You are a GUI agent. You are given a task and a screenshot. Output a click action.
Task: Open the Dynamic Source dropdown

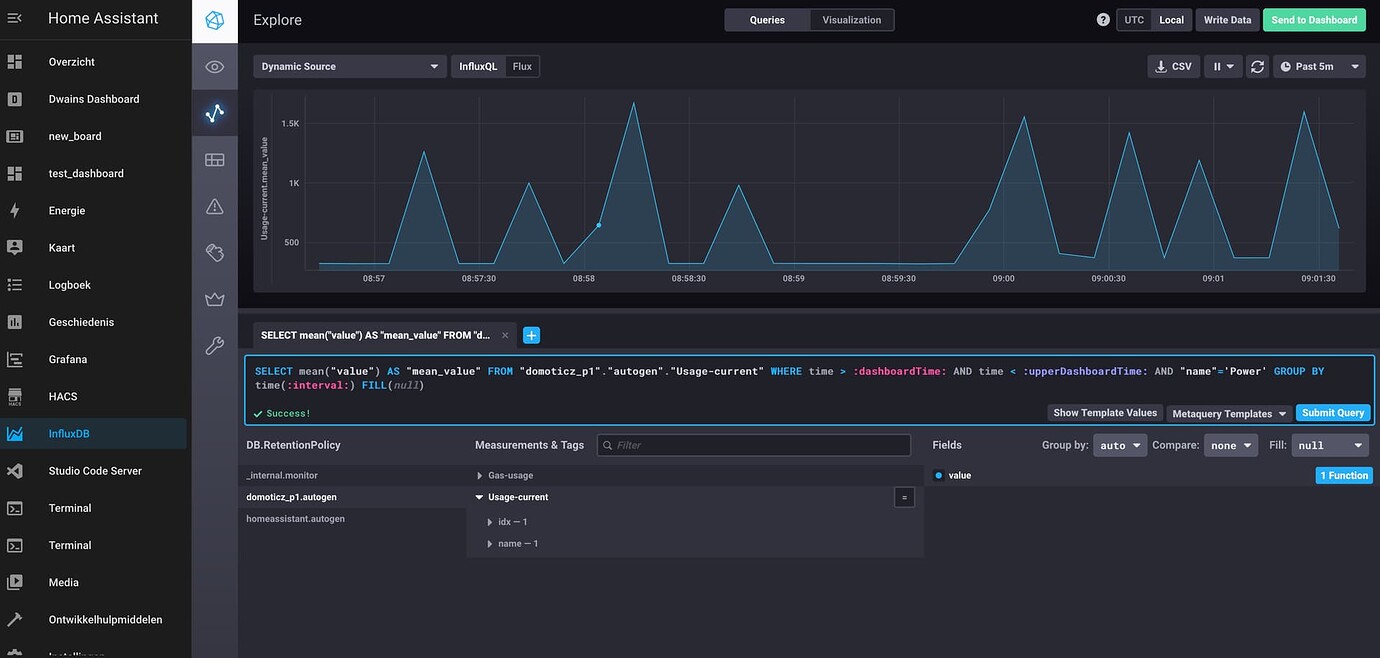point(349,65)
